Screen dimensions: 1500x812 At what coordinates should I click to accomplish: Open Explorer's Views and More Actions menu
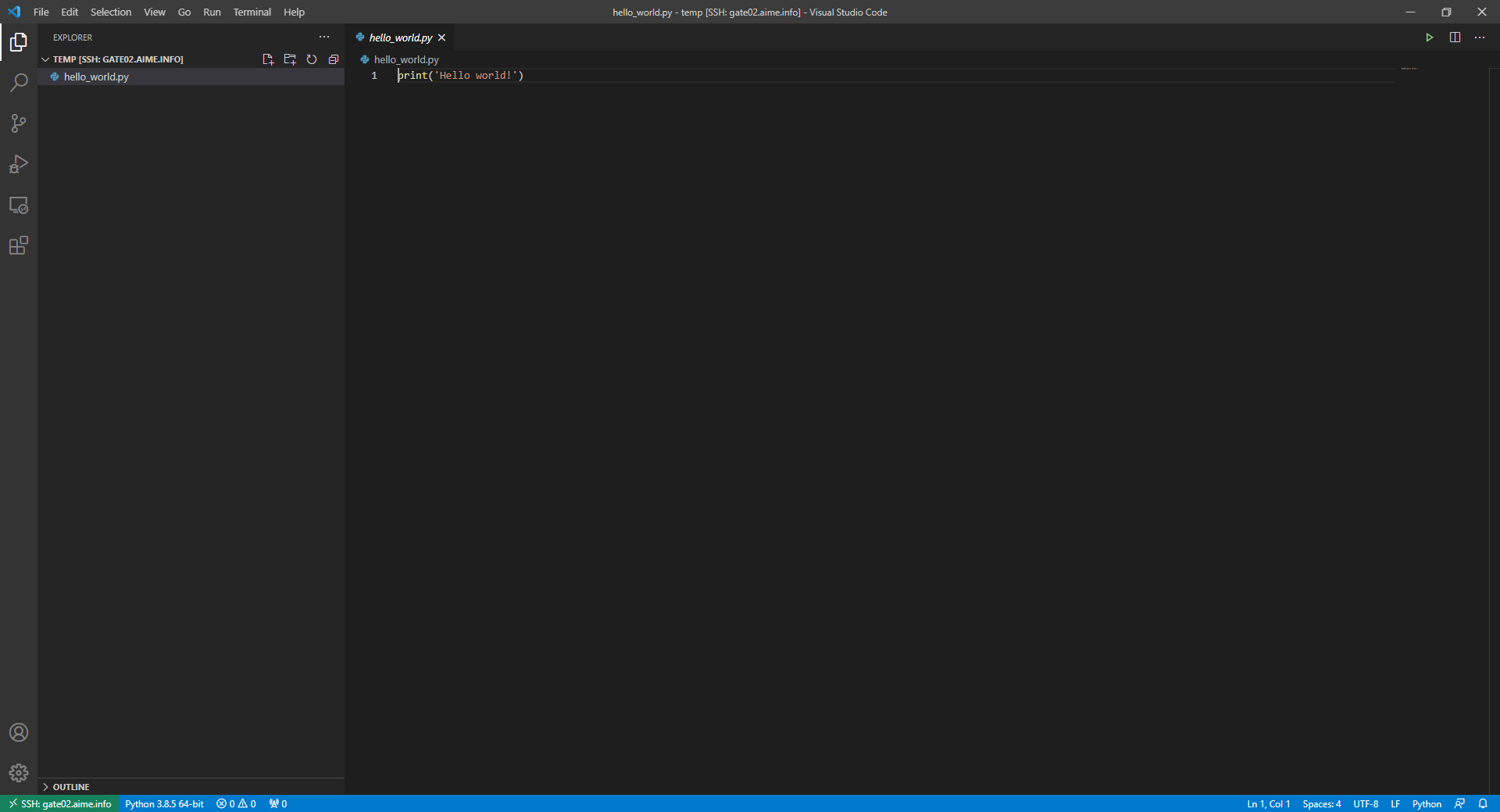click(x=324, y=37)
